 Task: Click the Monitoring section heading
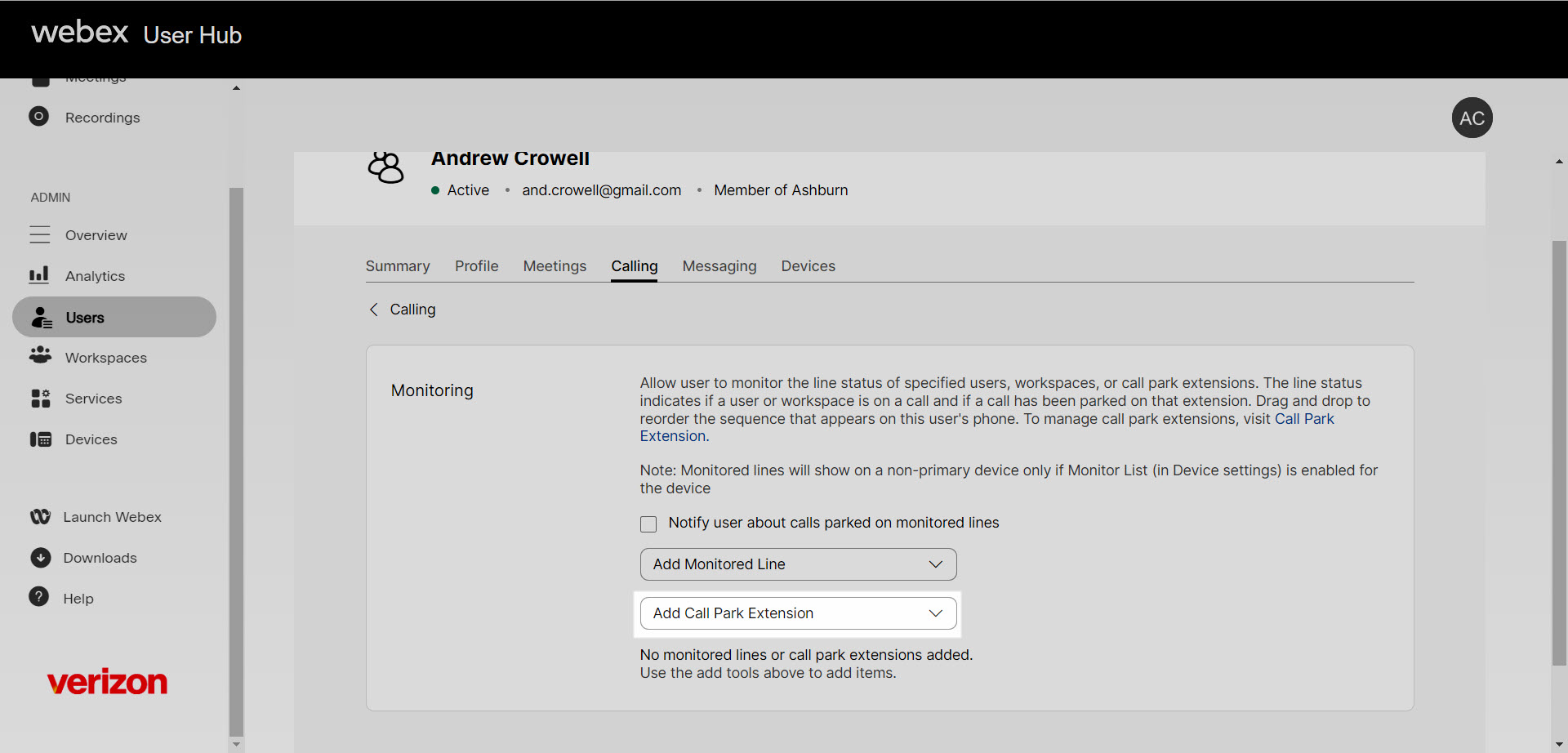pos(432,390)
